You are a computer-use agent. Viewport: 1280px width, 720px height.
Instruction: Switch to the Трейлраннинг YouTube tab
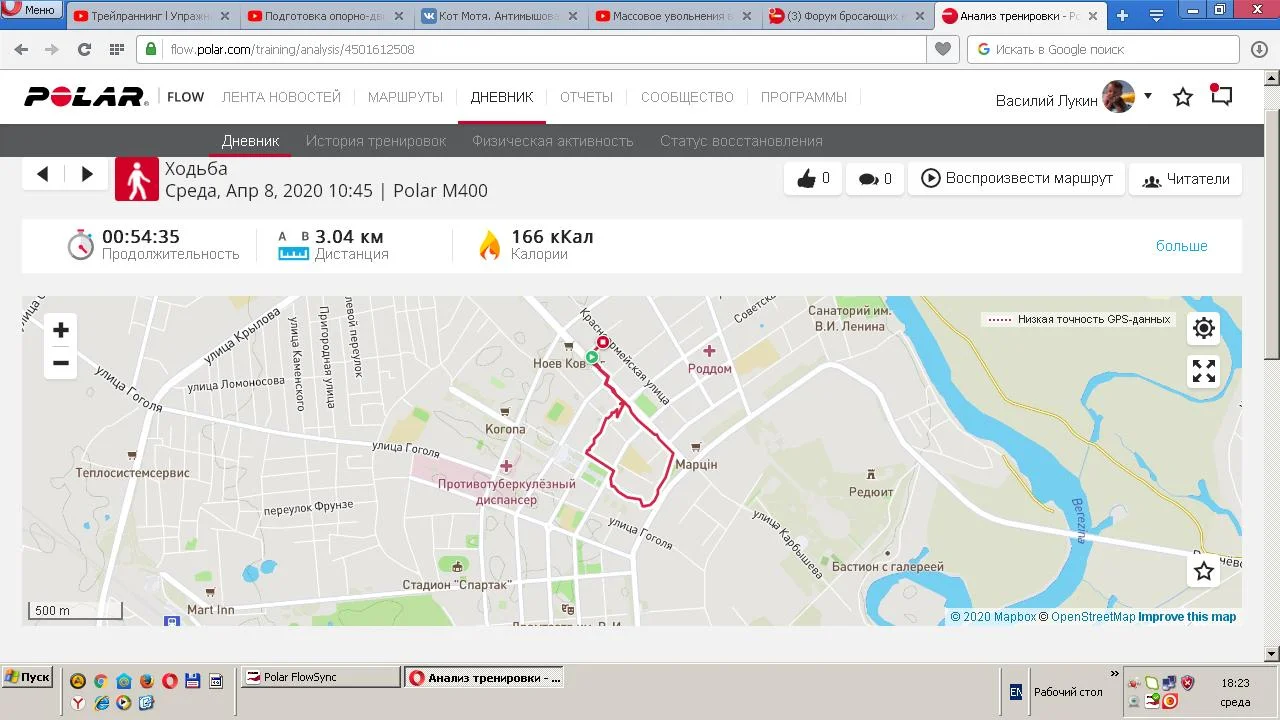pyautogui.click(x=151, y=16)
